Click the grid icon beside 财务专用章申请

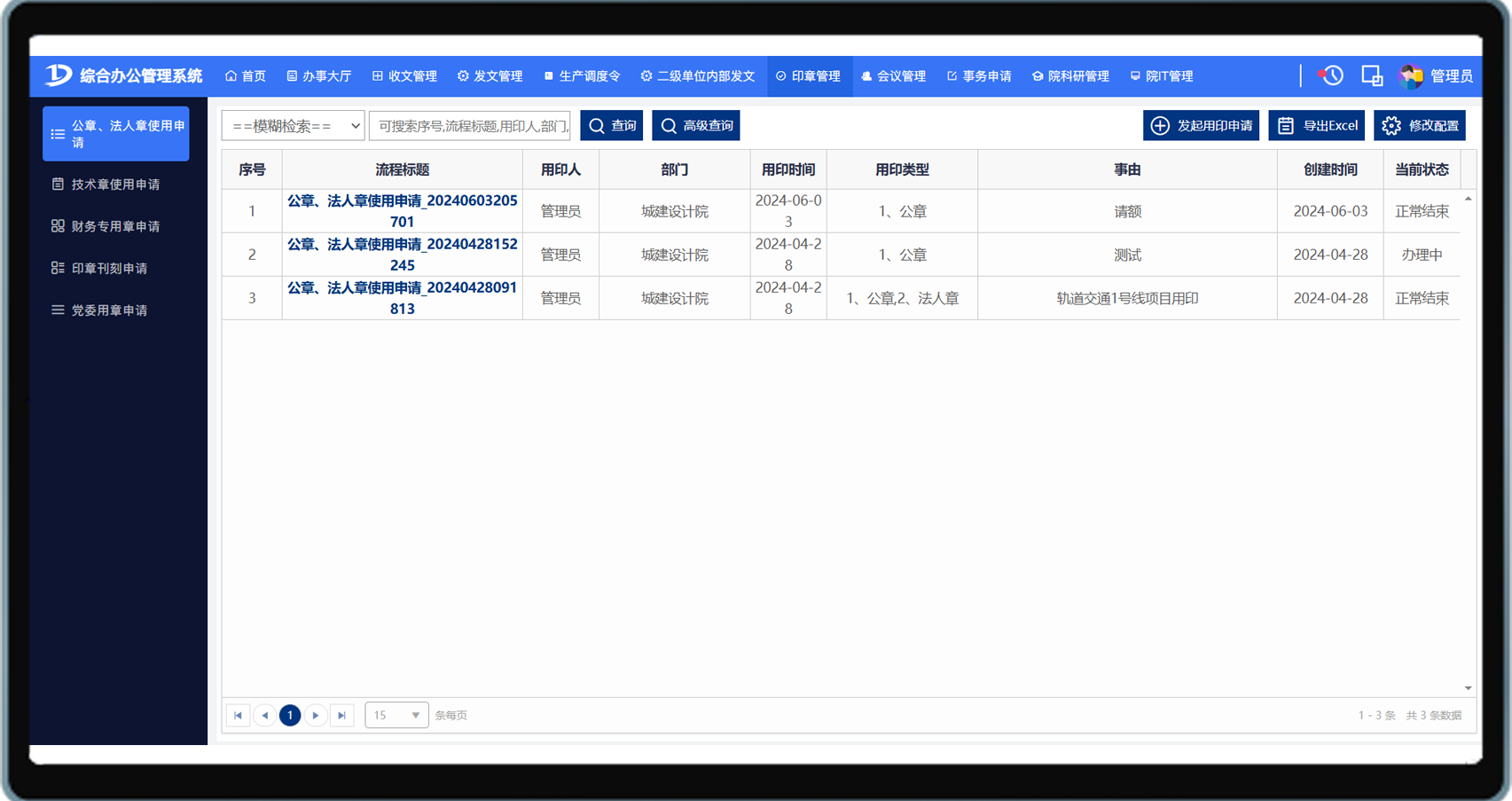tap(58, 226)
